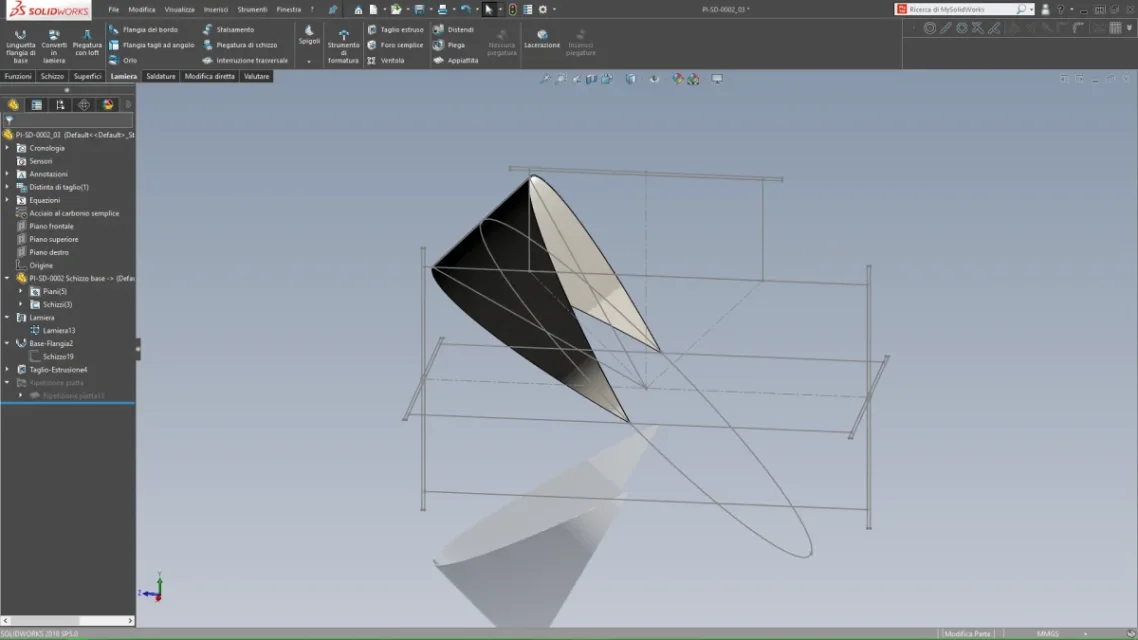Select Piano frontale in feature tree

pyautogui.click(x=51, y=226)
